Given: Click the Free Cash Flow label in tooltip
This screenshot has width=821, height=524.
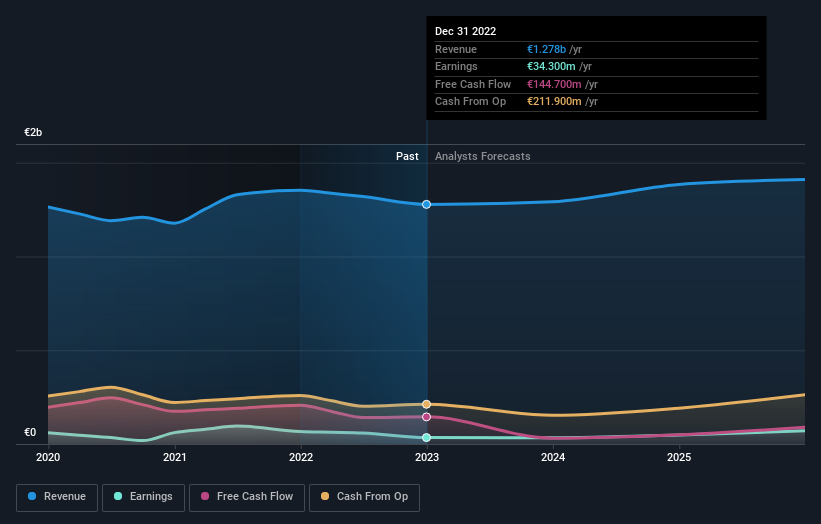Looking at the screenshot, I should pyautogui.click(x=473, y=84).
